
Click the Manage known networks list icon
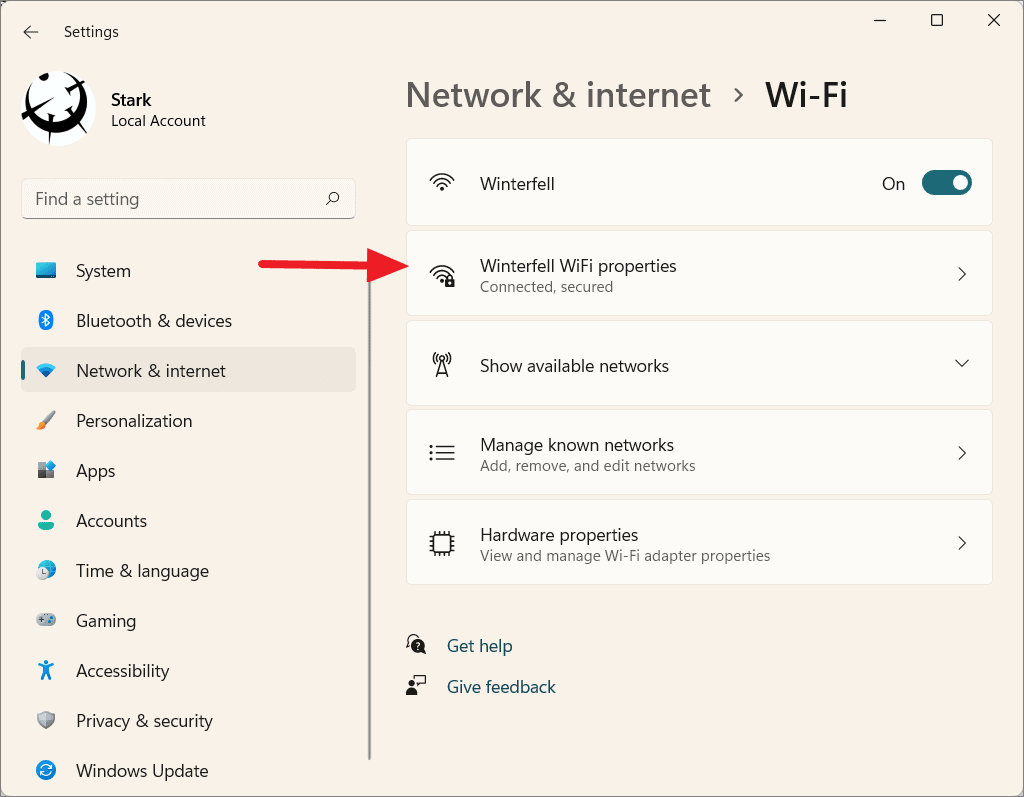[441, 452]
